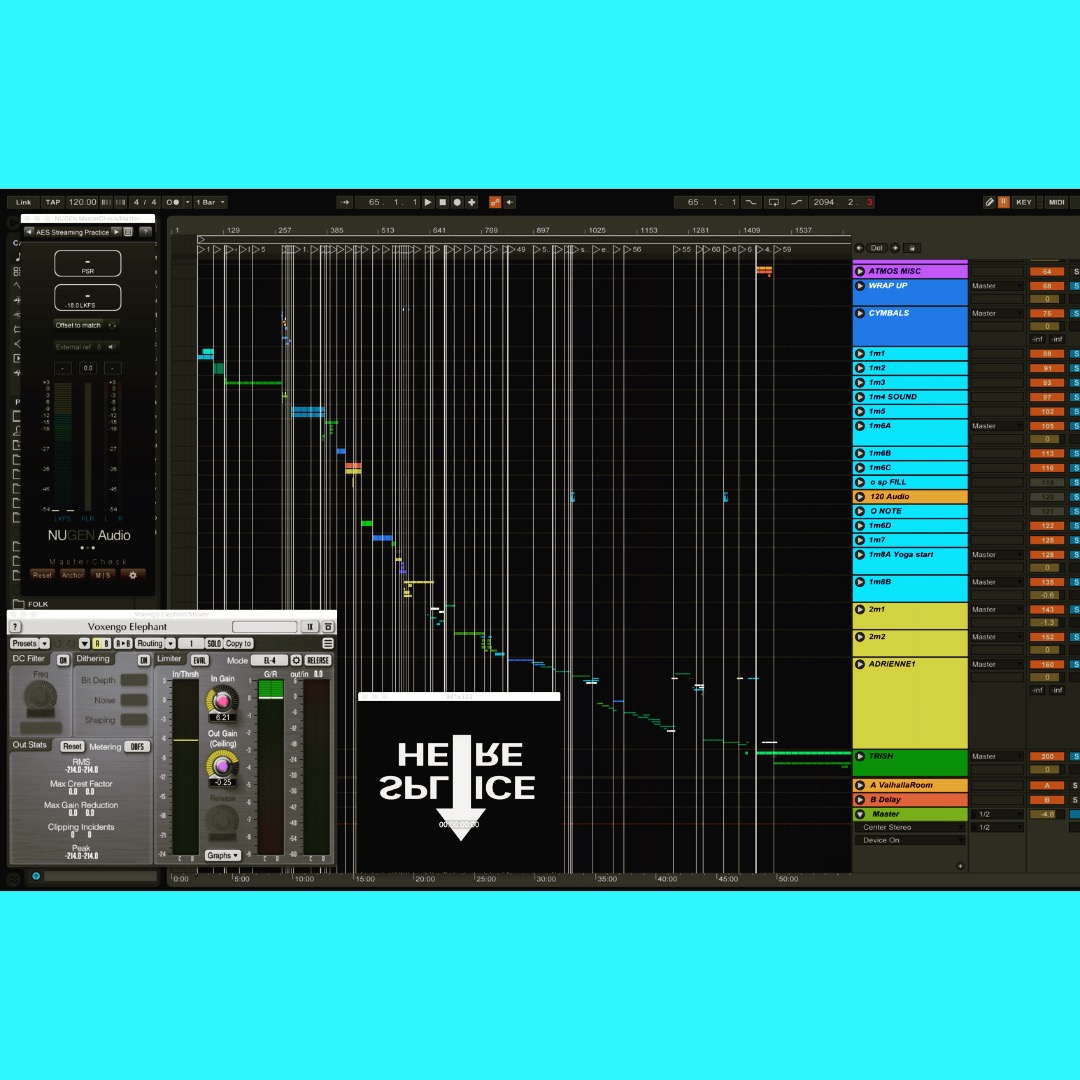The image size is (1080, 1080).
Task: Click the Punch-Out switch icon
Action: tap(797, 202)
